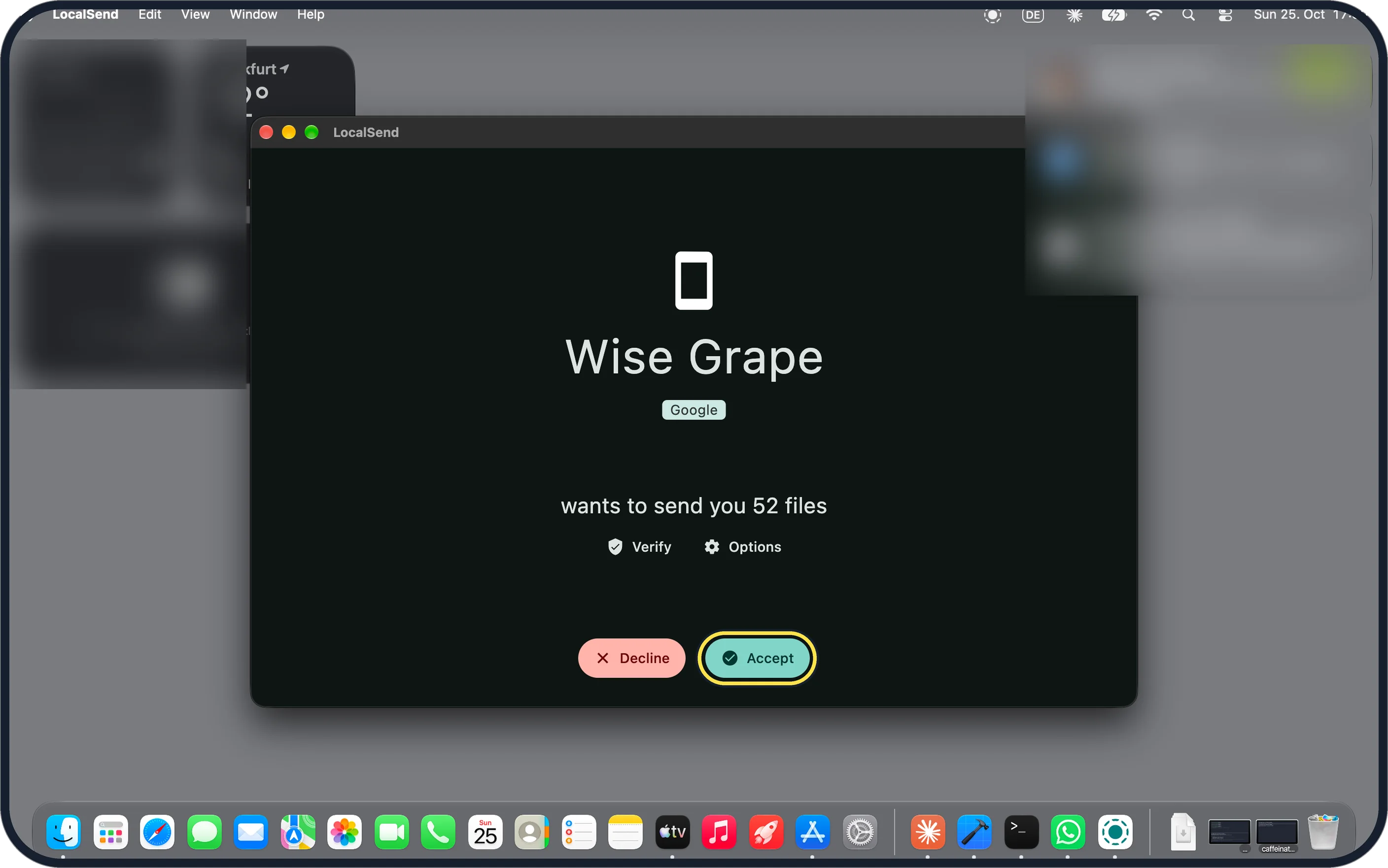Click the Claude starburst menu bar icon
This screenshot has height=868, width=1388.
(1075, 15)
